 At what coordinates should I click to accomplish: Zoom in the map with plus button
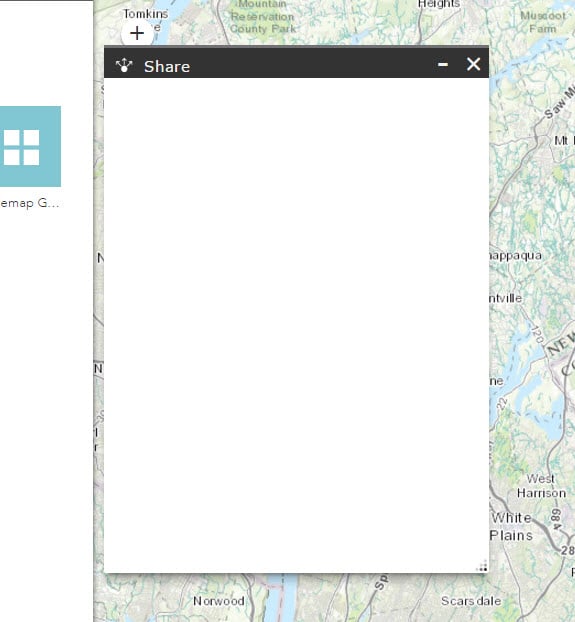click(x=137, y=33)
